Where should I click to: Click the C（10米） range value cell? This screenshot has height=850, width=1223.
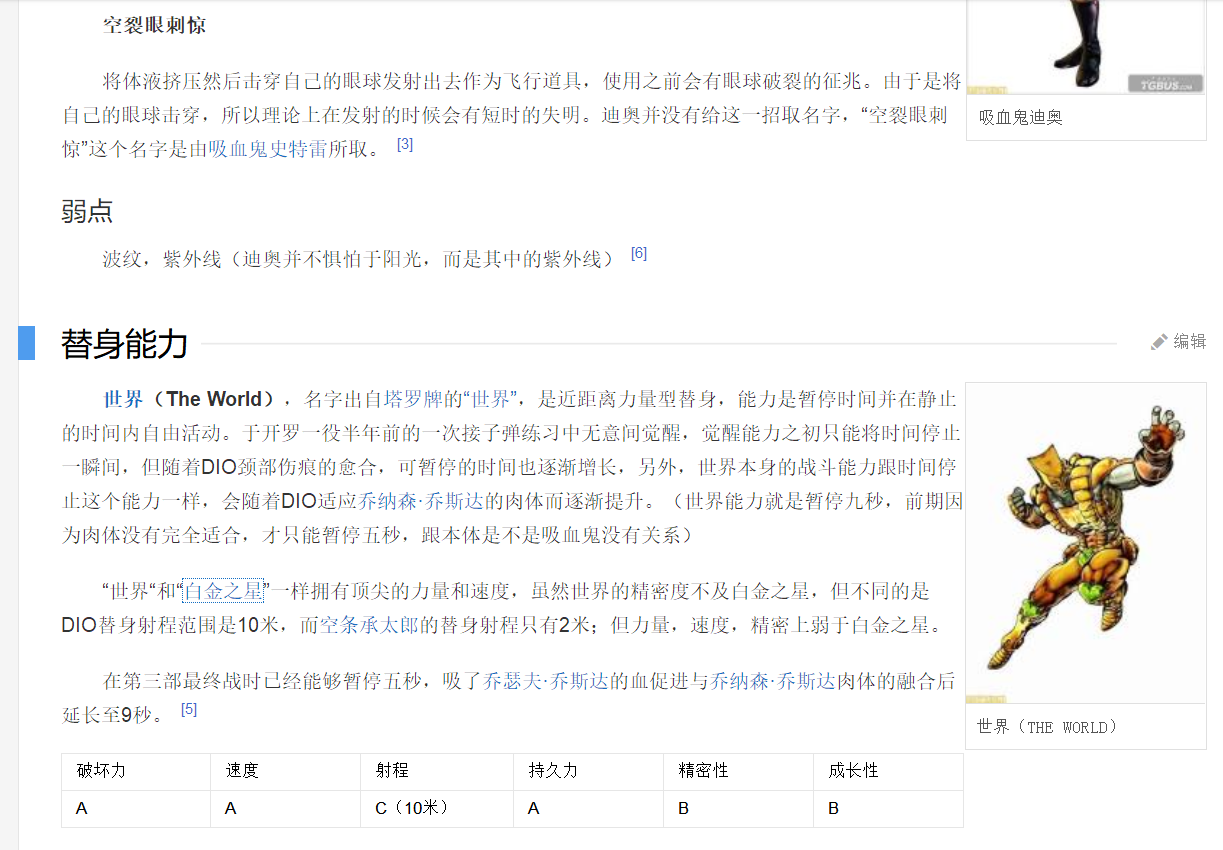click(x=437, y=809)
